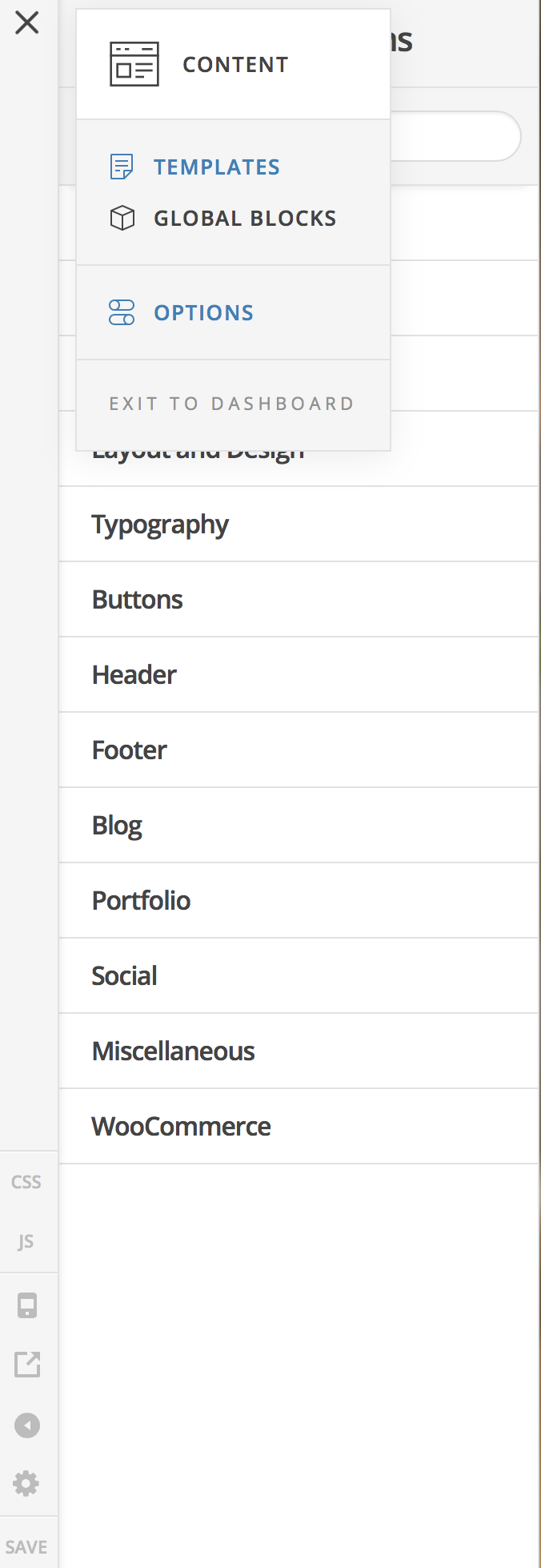Click the collapse sidebar arrow icon
Screen dimensions: 541x1568
27,1425
